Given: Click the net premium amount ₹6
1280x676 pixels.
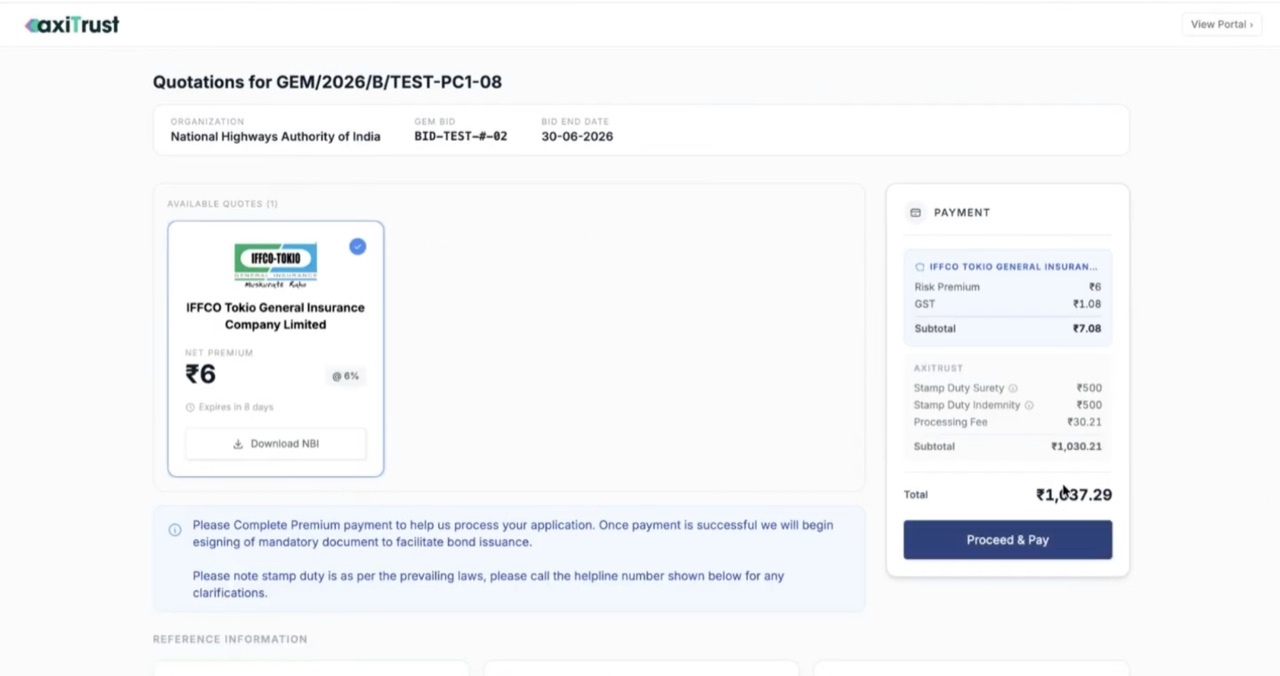Looking at the screenshot, I should [x=200, y=374].
